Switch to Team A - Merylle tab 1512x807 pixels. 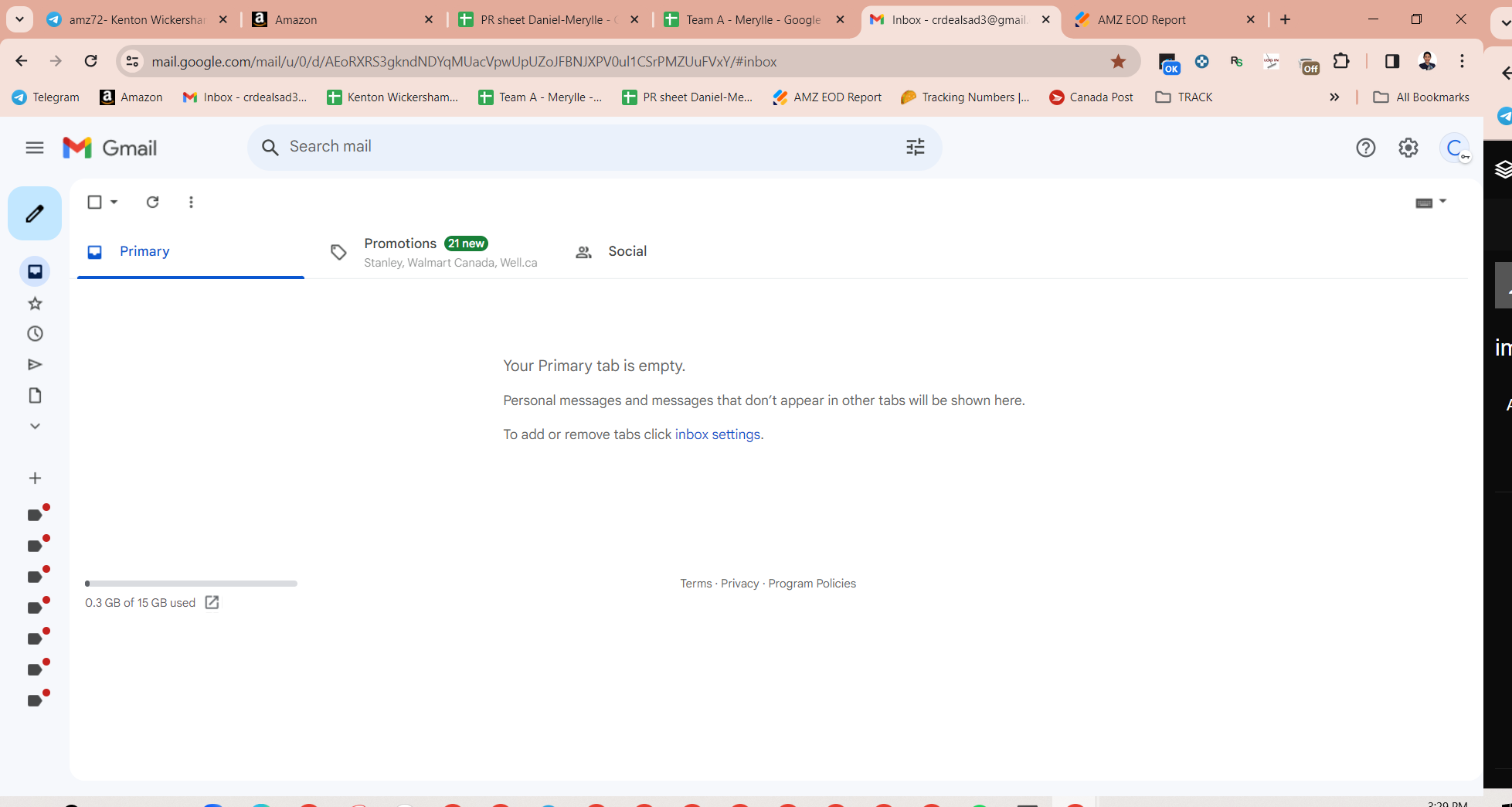pos(753,19)
